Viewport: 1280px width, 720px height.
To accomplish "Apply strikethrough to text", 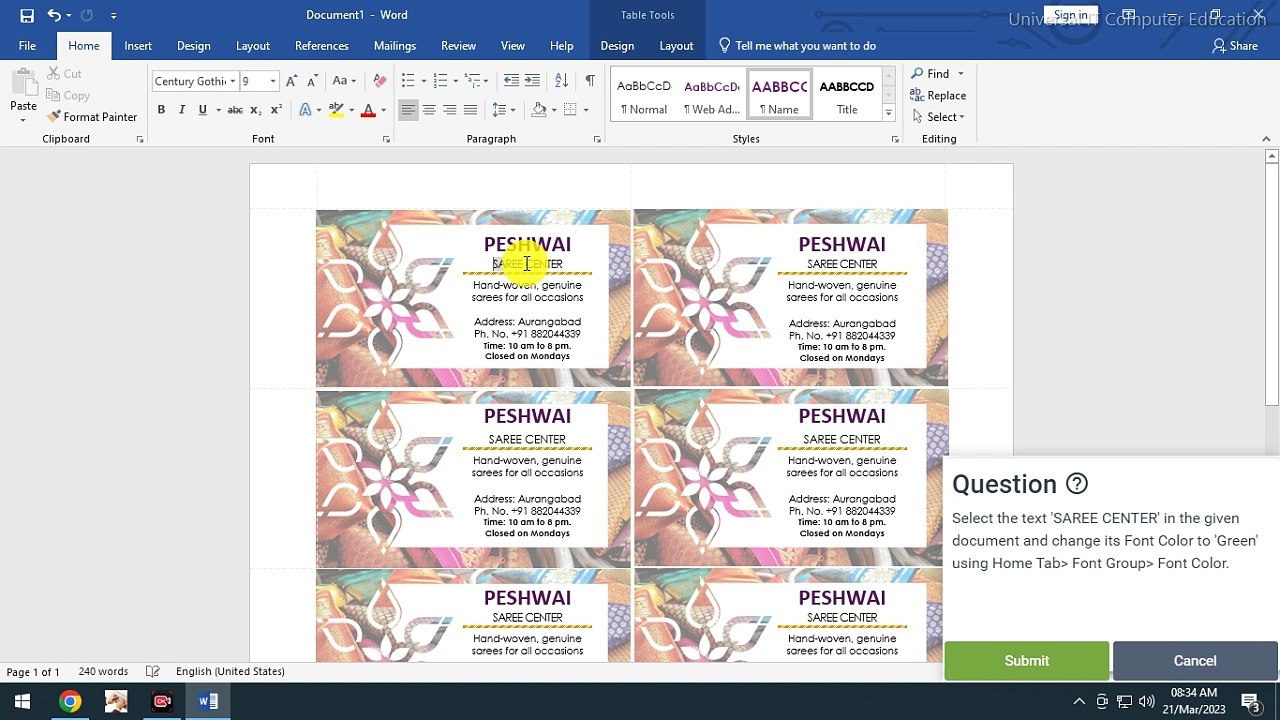I will click(235, 110).
